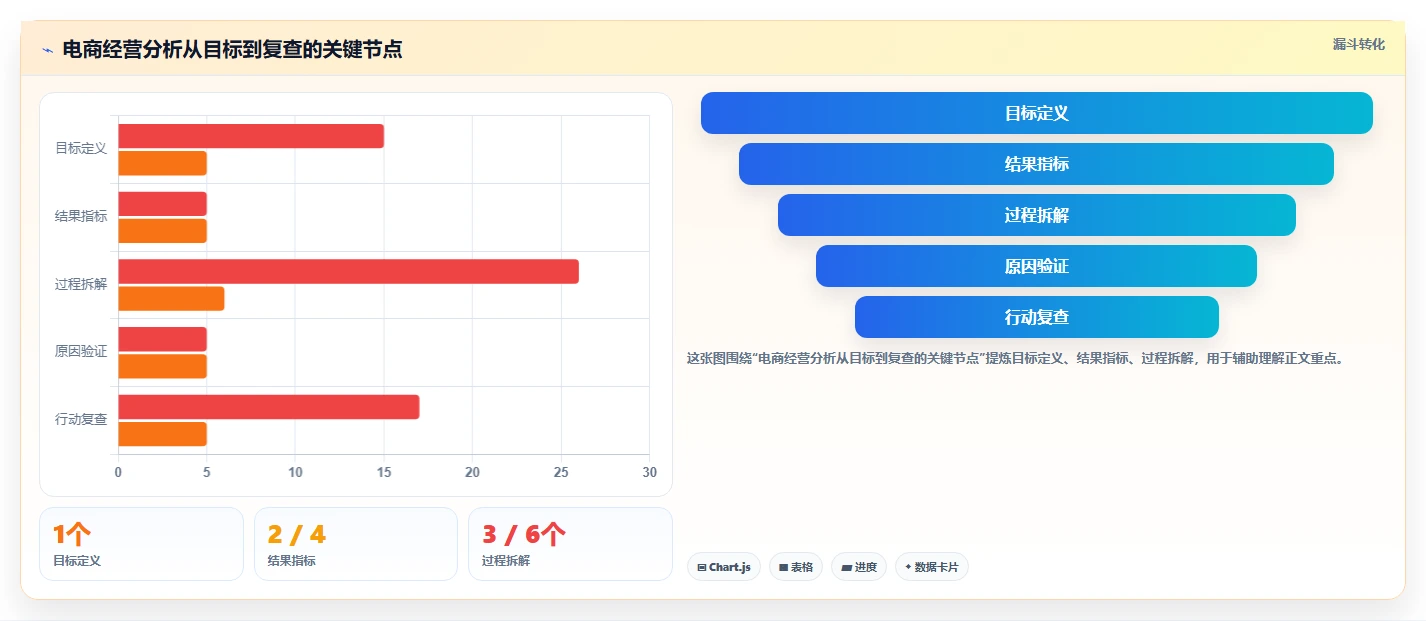Click the red bar for 目标定义

(251, 136)
